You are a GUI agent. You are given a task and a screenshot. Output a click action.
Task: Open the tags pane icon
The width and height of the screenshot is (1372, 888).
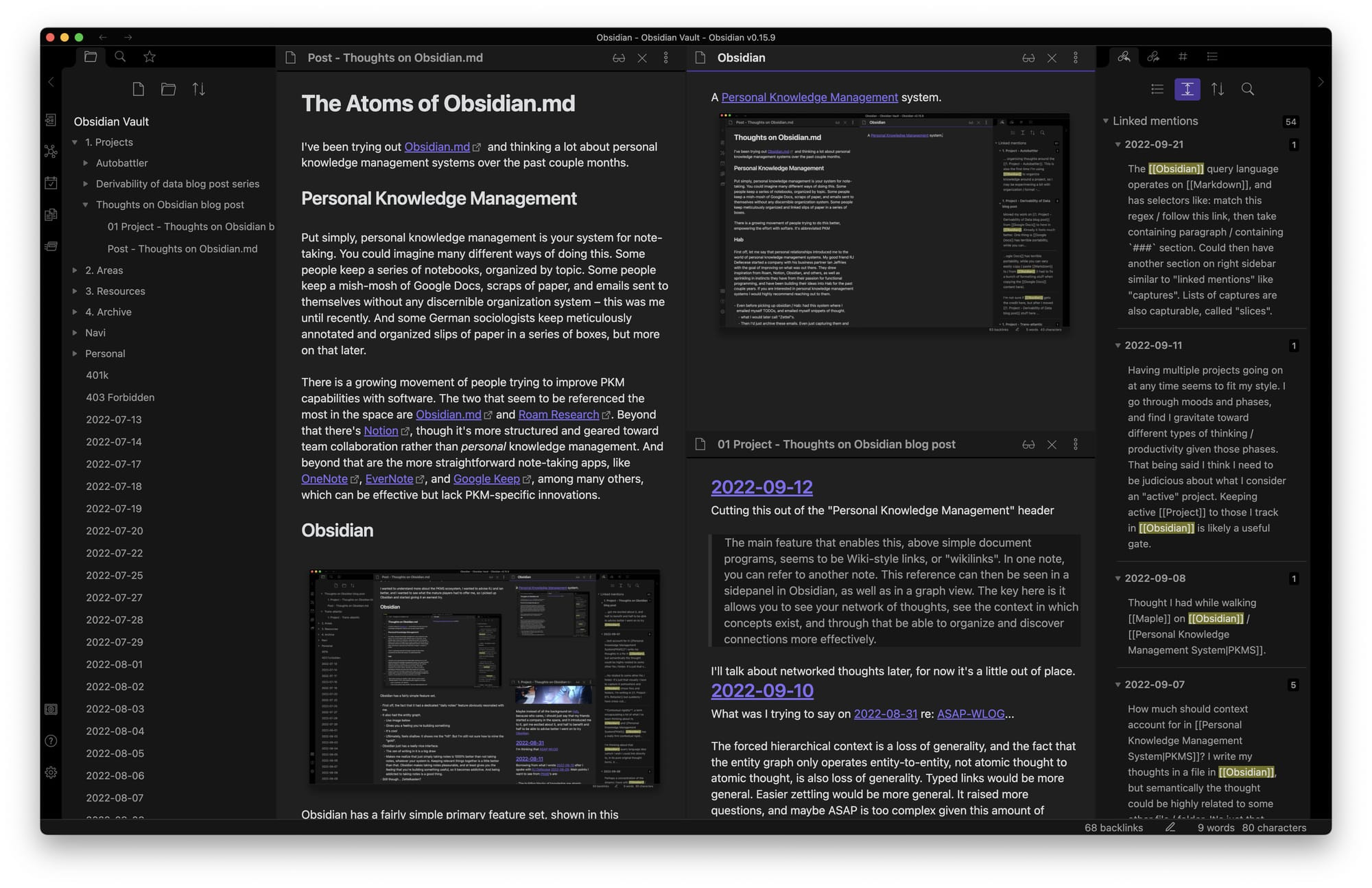tap(1183, 57)
